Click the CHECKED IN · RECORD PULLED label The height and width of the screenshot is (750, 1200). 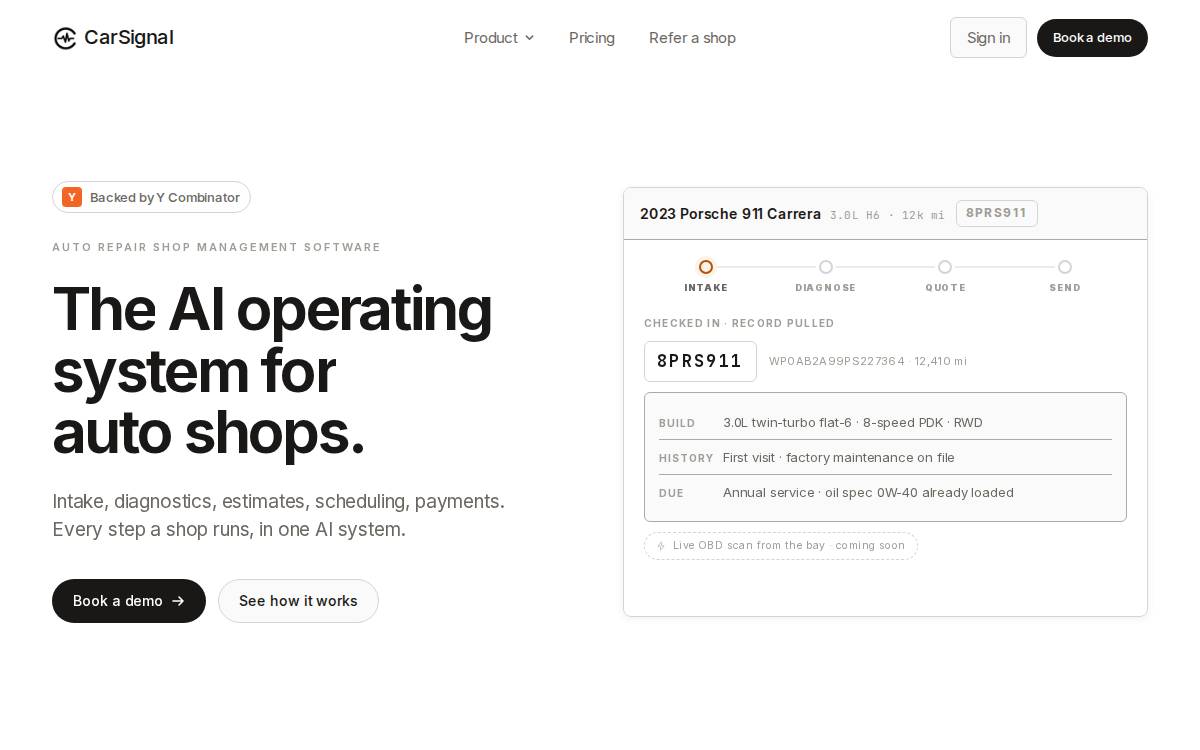pos(739,323)
